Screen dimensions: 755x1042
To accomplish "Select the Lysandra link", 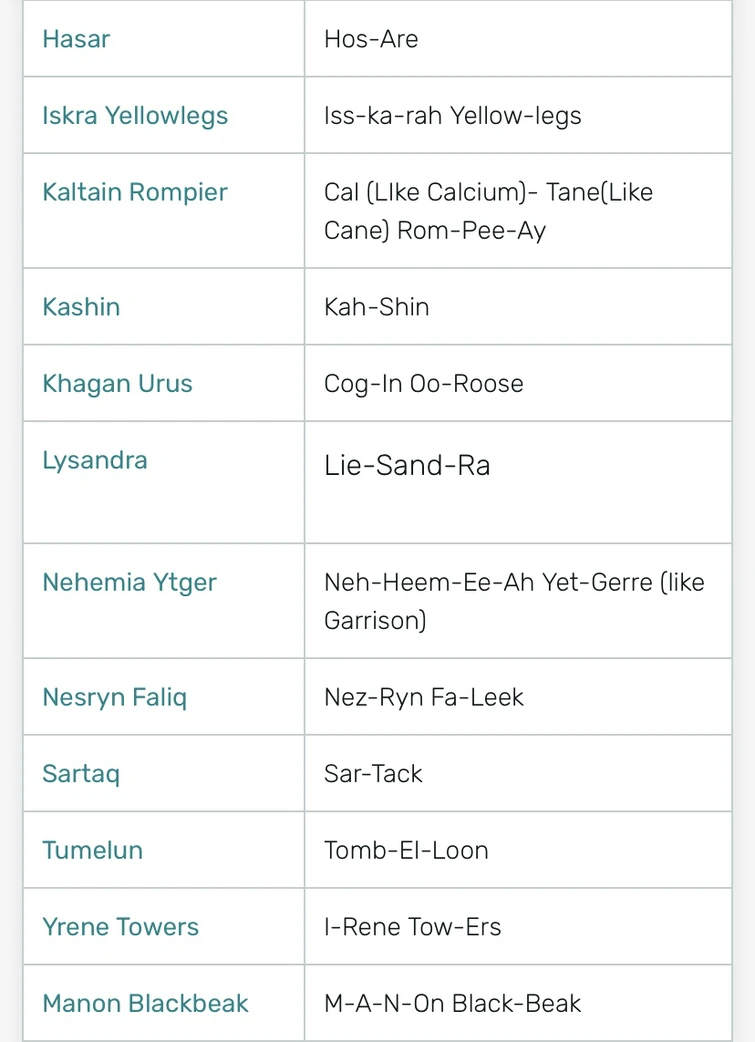I will click(95, 460).
